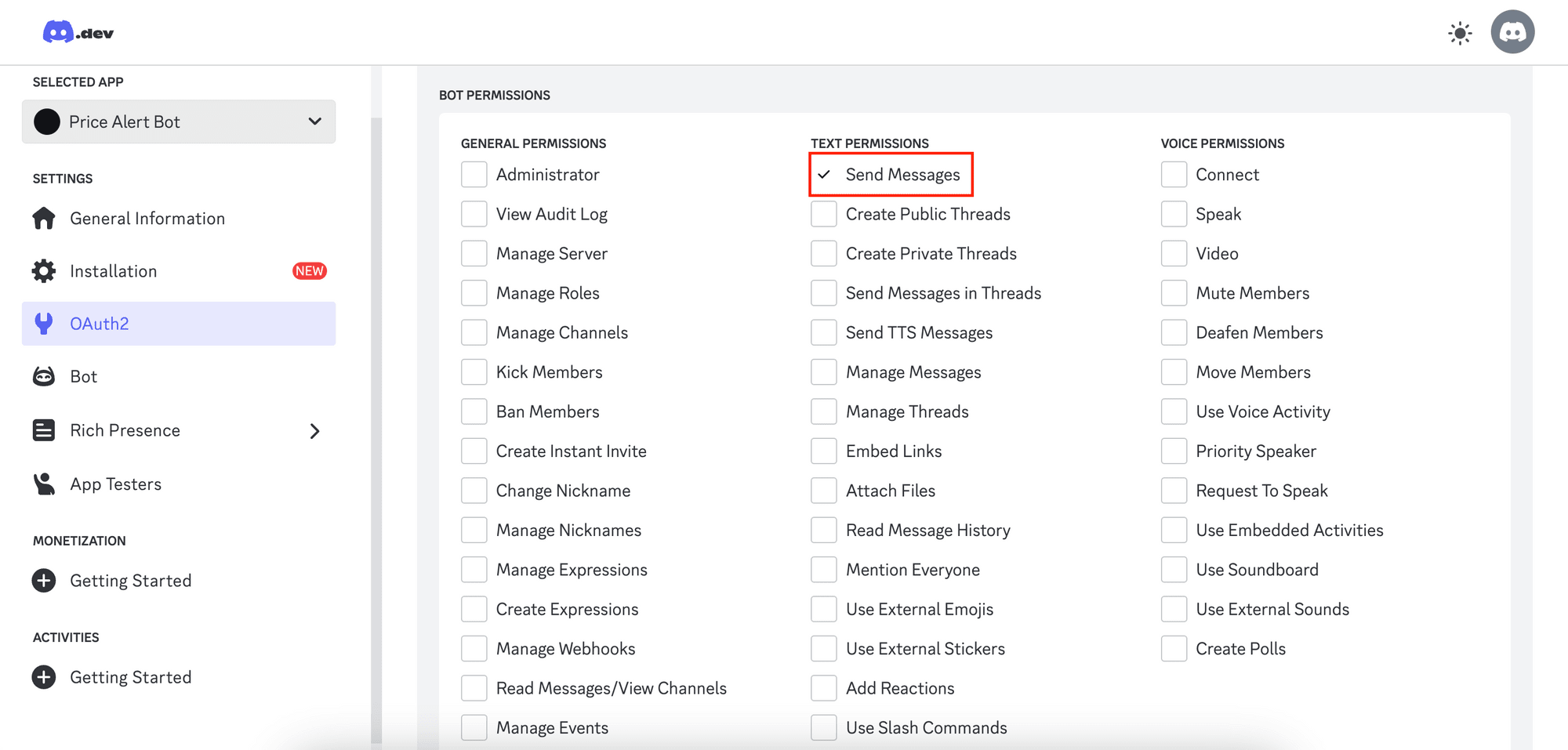Screen dimensions: 1568x750
Task: Check the Use Slash Commands permission
Action: tap(823, 727)
